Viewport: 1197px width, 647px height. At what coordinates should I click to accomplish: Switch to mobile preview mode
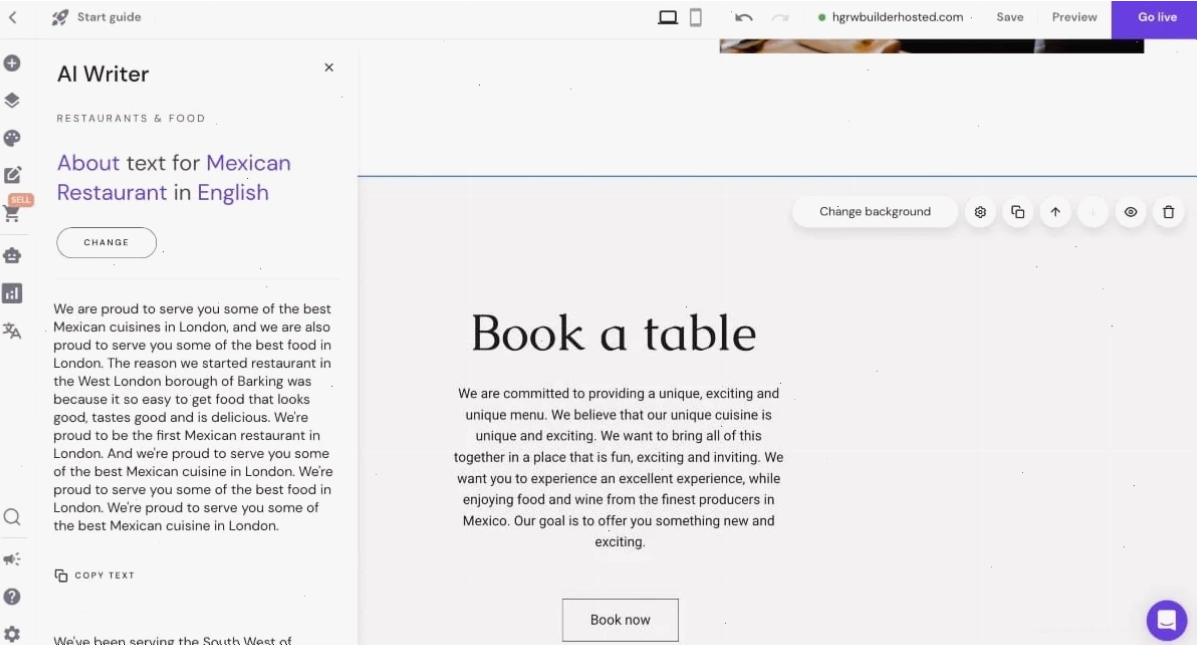tap(696, 17)
